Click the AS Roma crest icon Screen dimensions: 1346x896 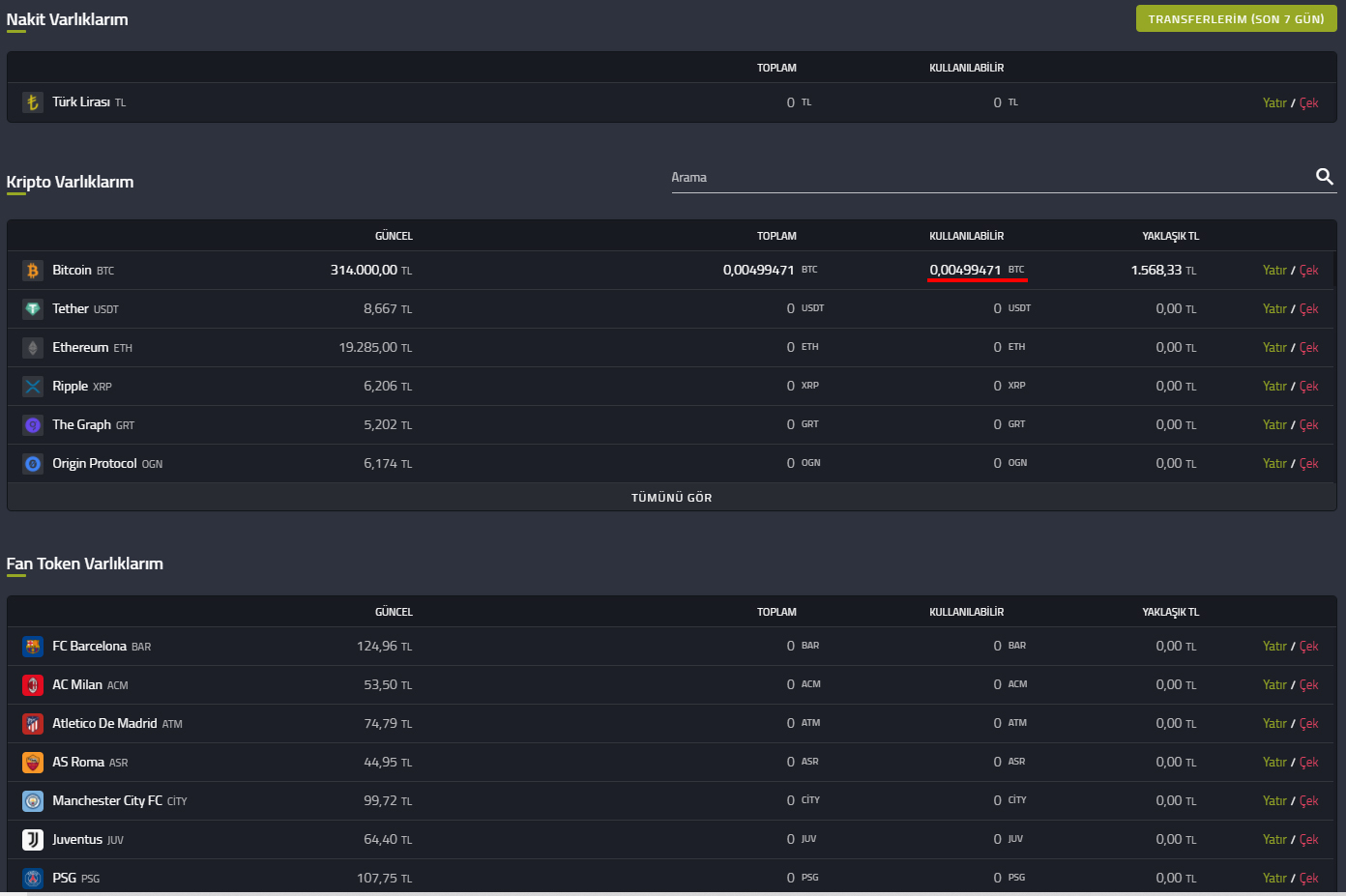pos(33,763)
